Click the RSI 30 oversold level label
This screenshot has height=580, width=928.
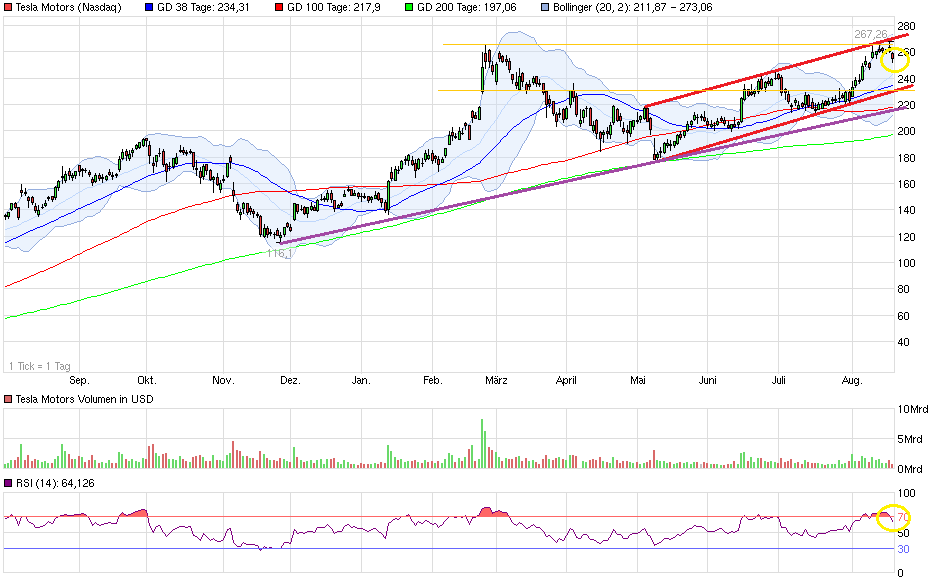pos(903,549)
